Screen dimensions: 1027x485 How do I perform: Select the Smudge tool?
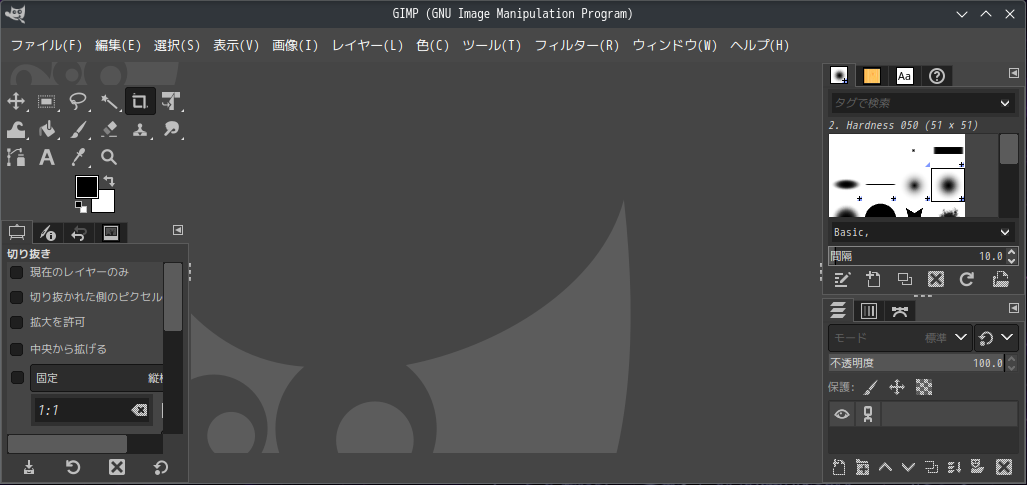point(171,129)
